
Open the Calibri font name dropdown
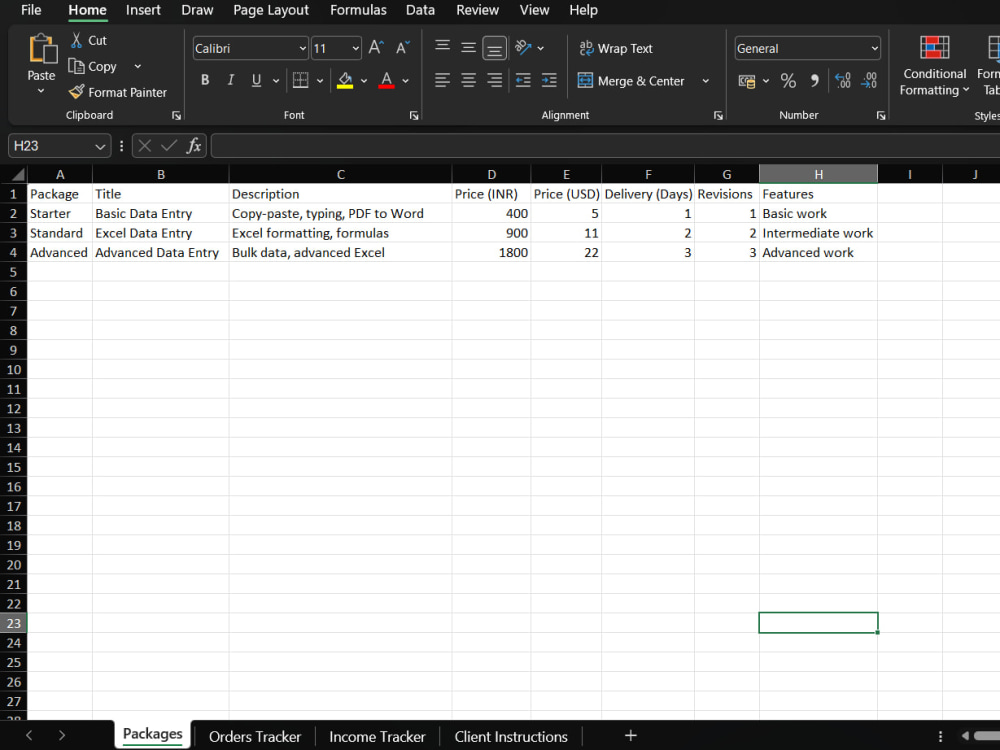303,48
